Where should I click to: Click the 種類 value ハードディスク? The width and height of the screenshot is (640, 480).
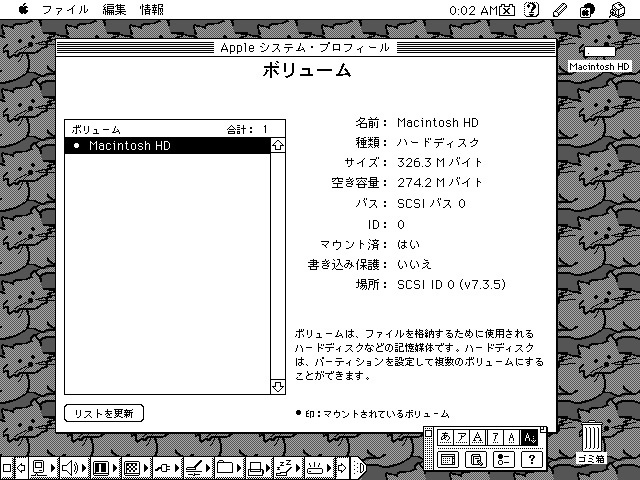438,142
